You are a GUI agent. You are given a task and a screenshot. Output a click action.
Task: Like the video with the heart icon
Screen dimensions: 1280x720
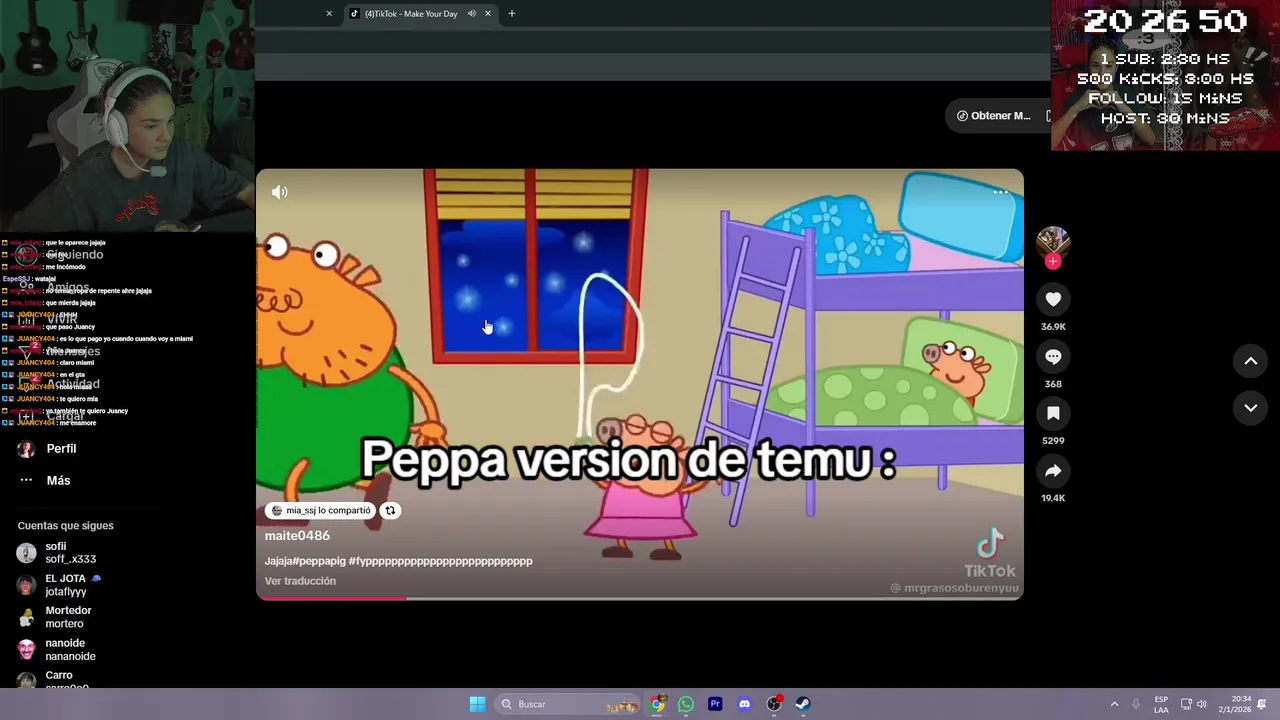pos(1053,299)
